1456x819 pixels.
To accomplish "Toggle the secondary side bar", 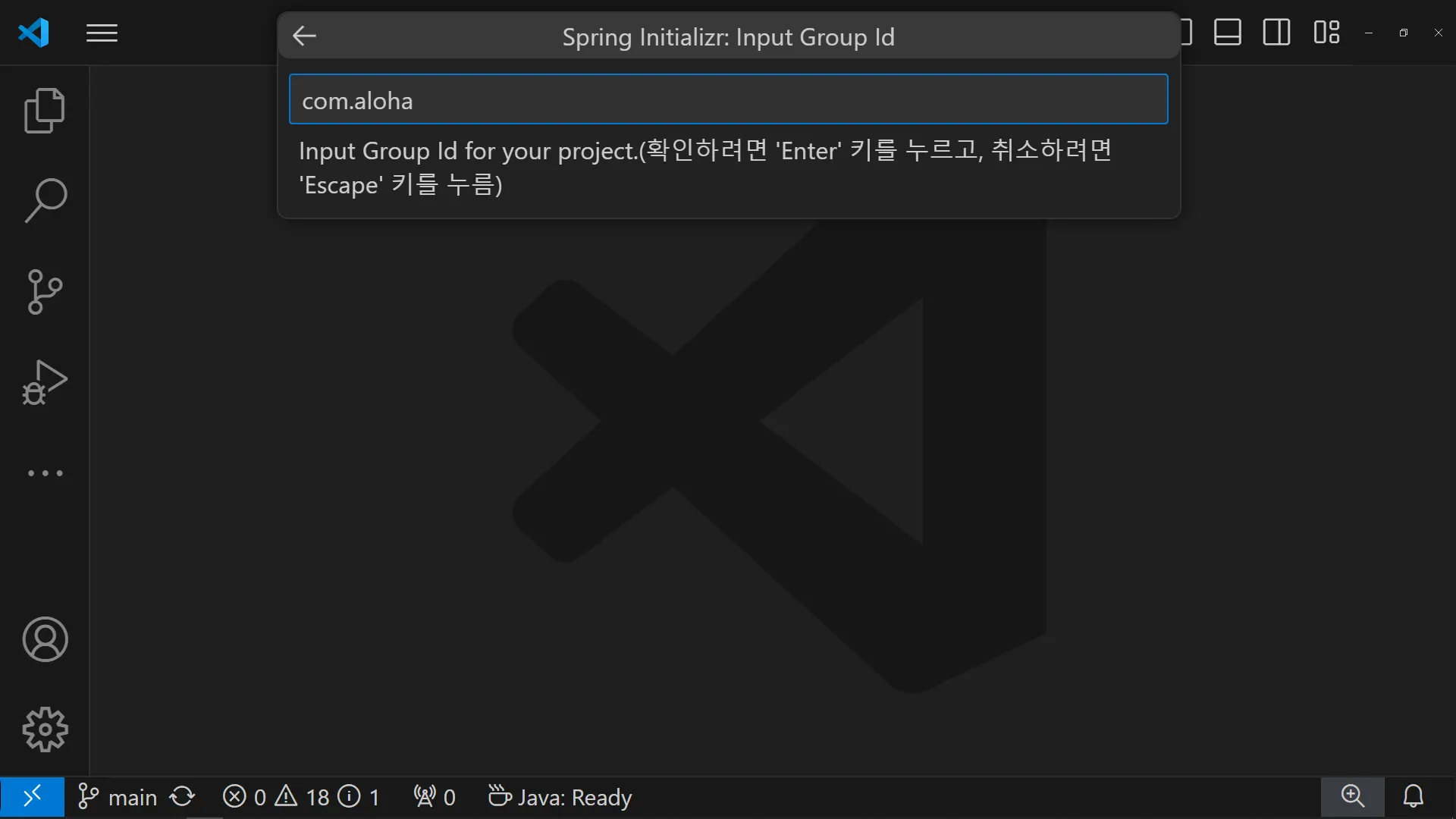I will coord(1276,33).
